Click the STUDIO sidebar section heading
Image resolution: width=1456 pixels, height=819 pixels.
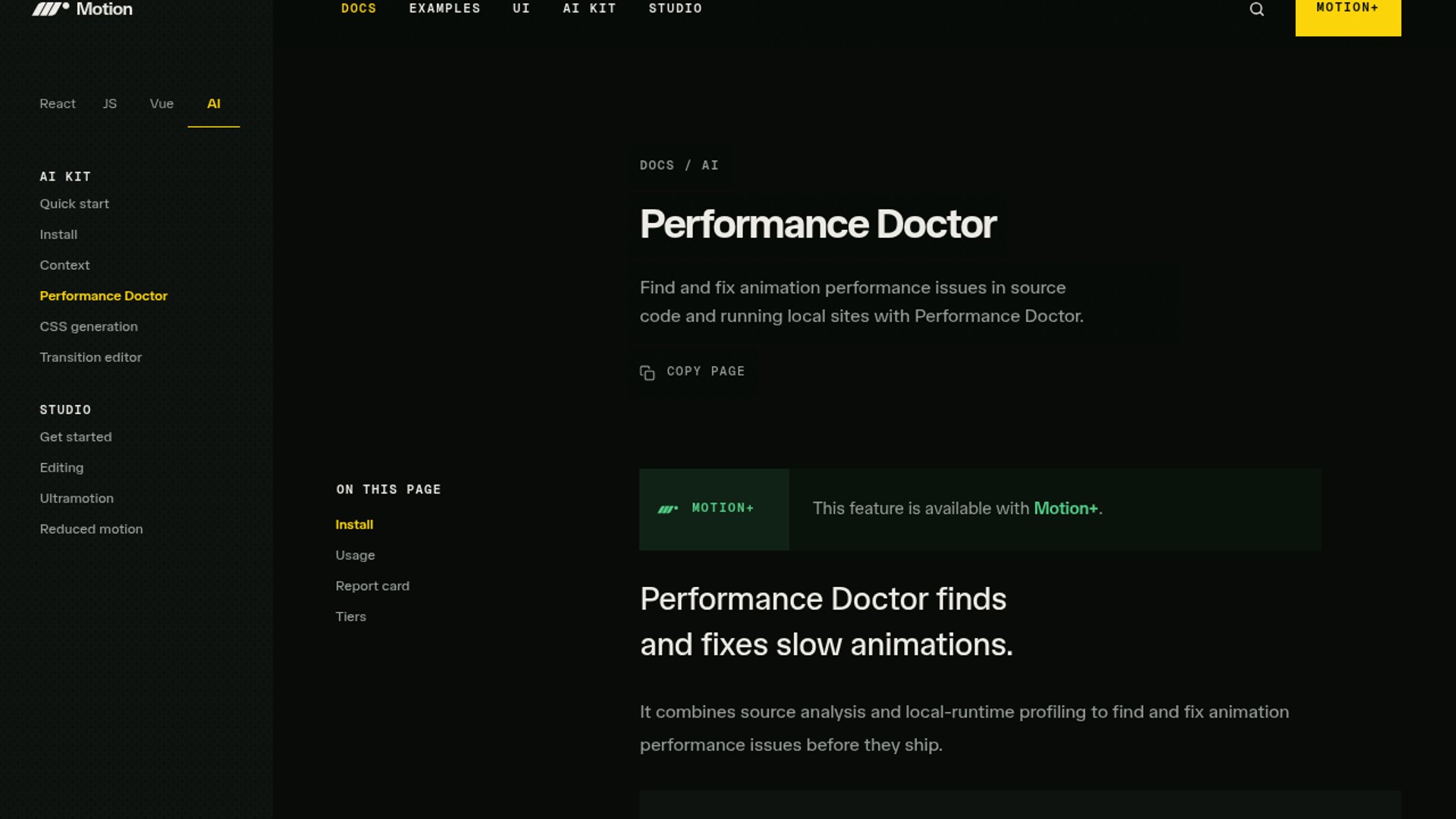point(65,410)
